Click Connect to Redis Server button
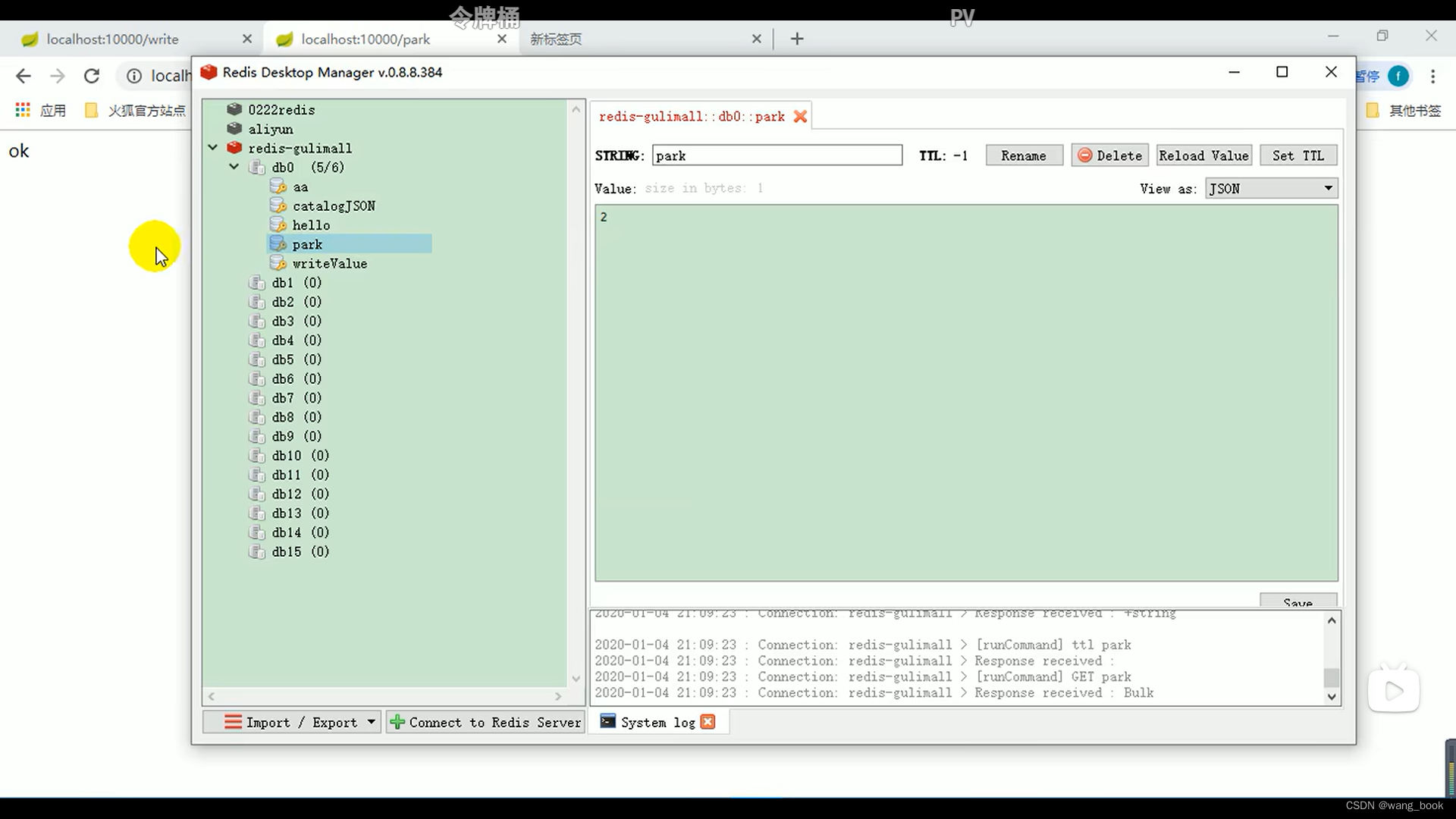Image resolution: width=1456 pixels, height=819 pixels. tap(485, 722)
